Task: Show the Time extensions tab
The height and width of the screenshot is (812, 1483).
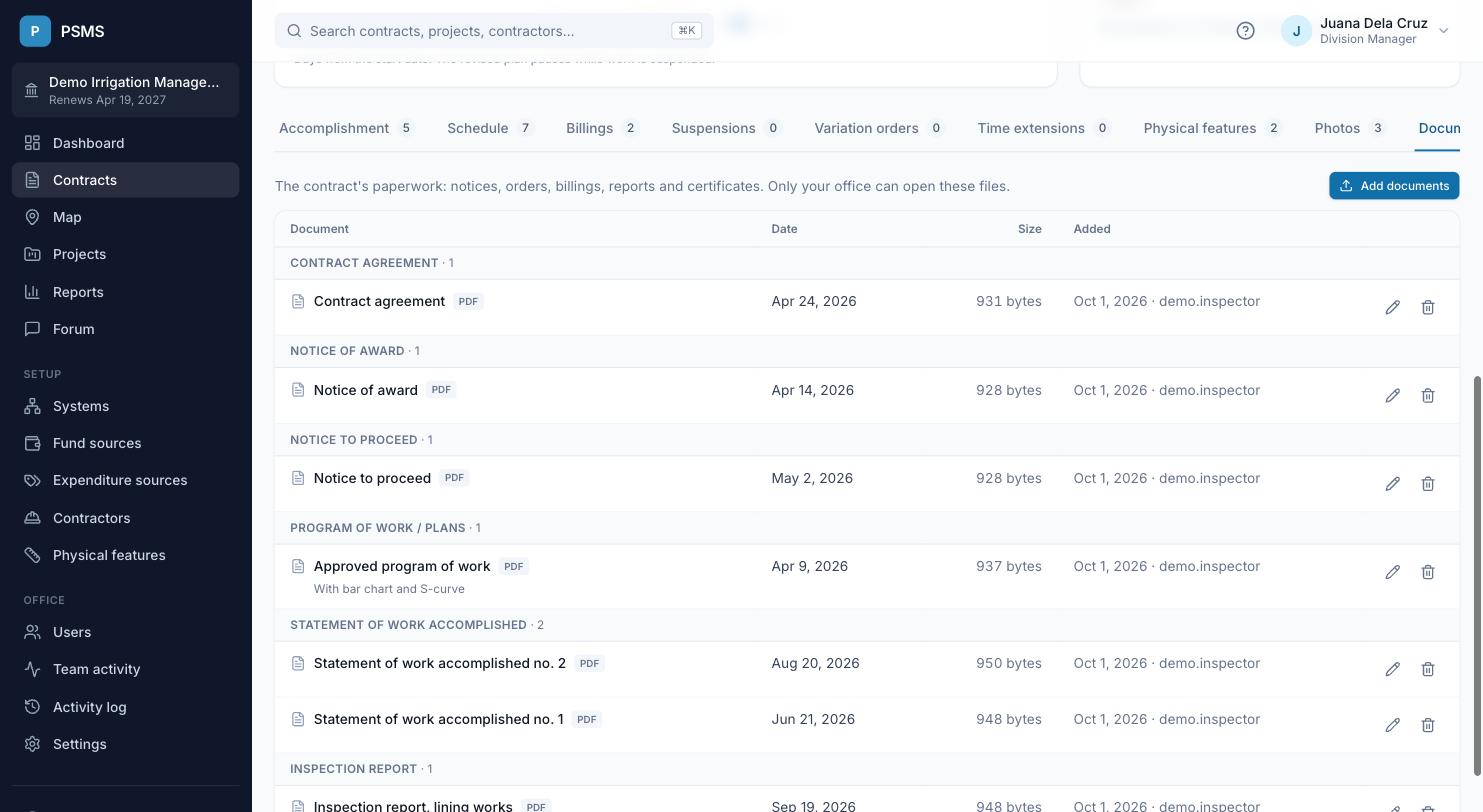Action: tap(1044, 128)
